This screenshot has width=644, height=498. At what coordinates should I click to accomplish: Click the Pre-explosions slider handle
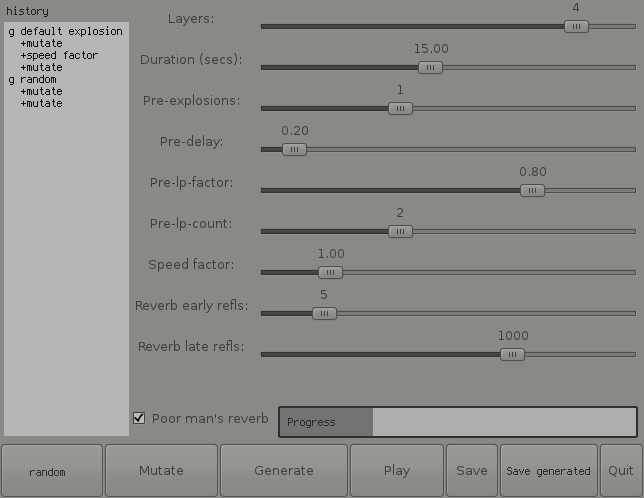click(x=400, y=108)
